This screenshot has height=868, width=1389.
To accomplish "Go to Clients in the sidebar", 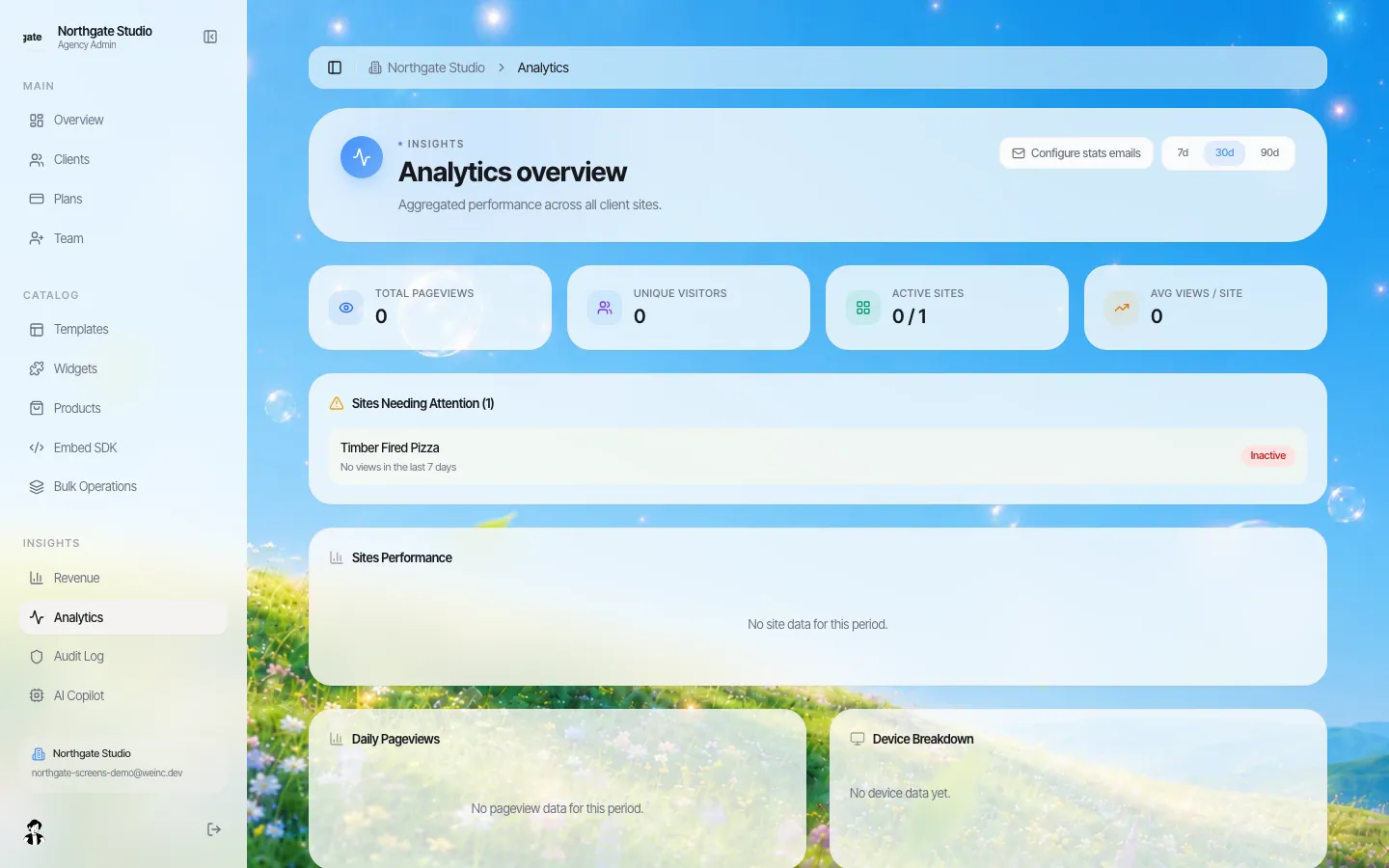I will [123, 160].
